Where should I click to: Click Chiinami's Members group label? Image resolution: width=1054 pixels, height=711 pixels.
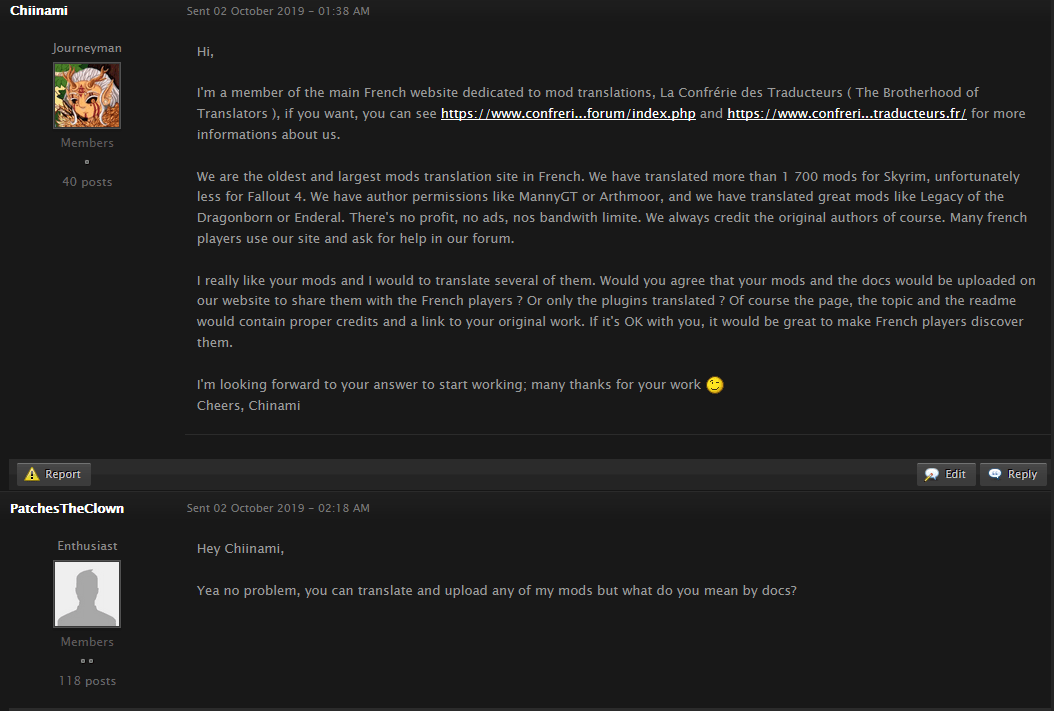tap(87, 143)
